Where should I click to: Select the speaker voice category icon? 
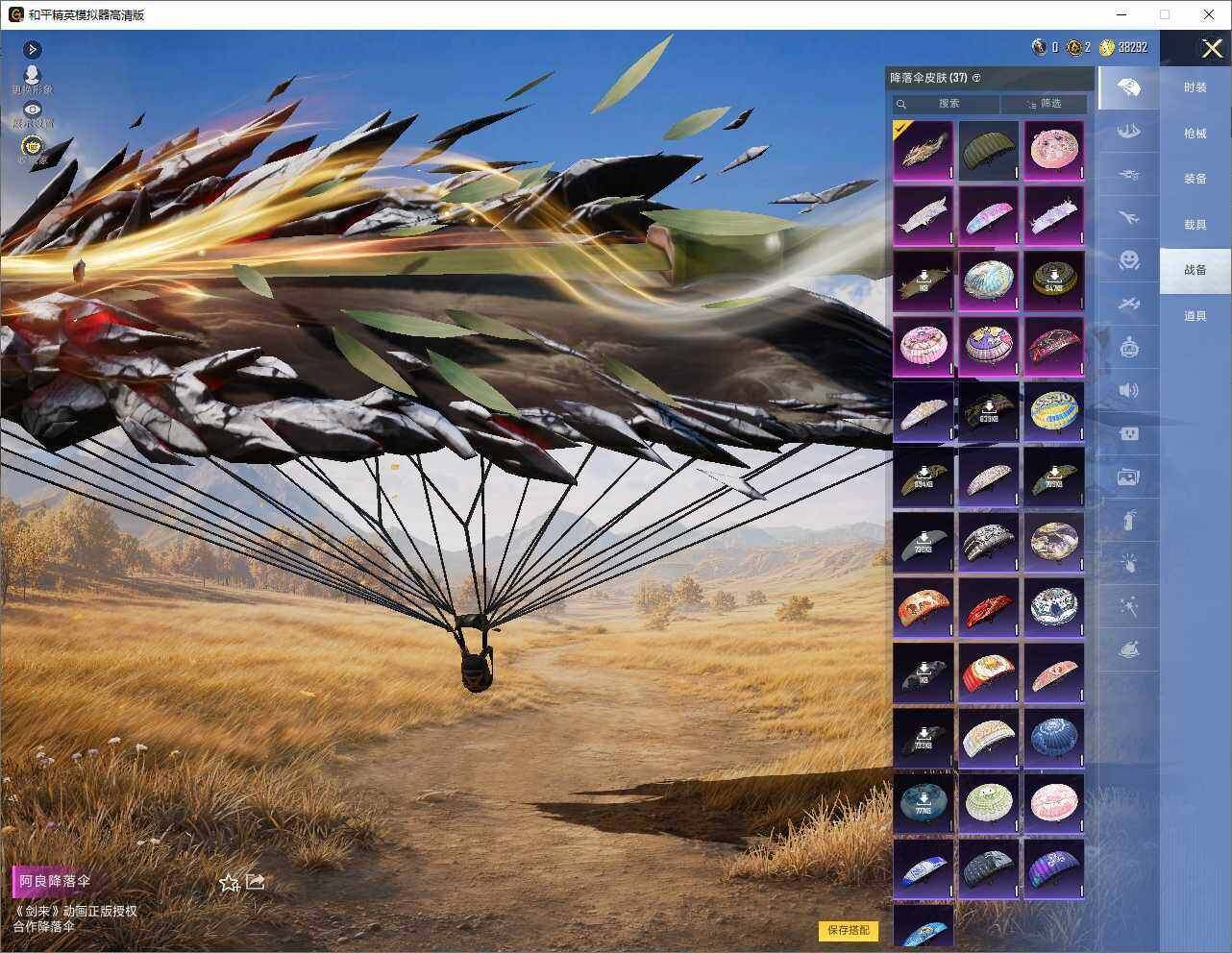1129,390
